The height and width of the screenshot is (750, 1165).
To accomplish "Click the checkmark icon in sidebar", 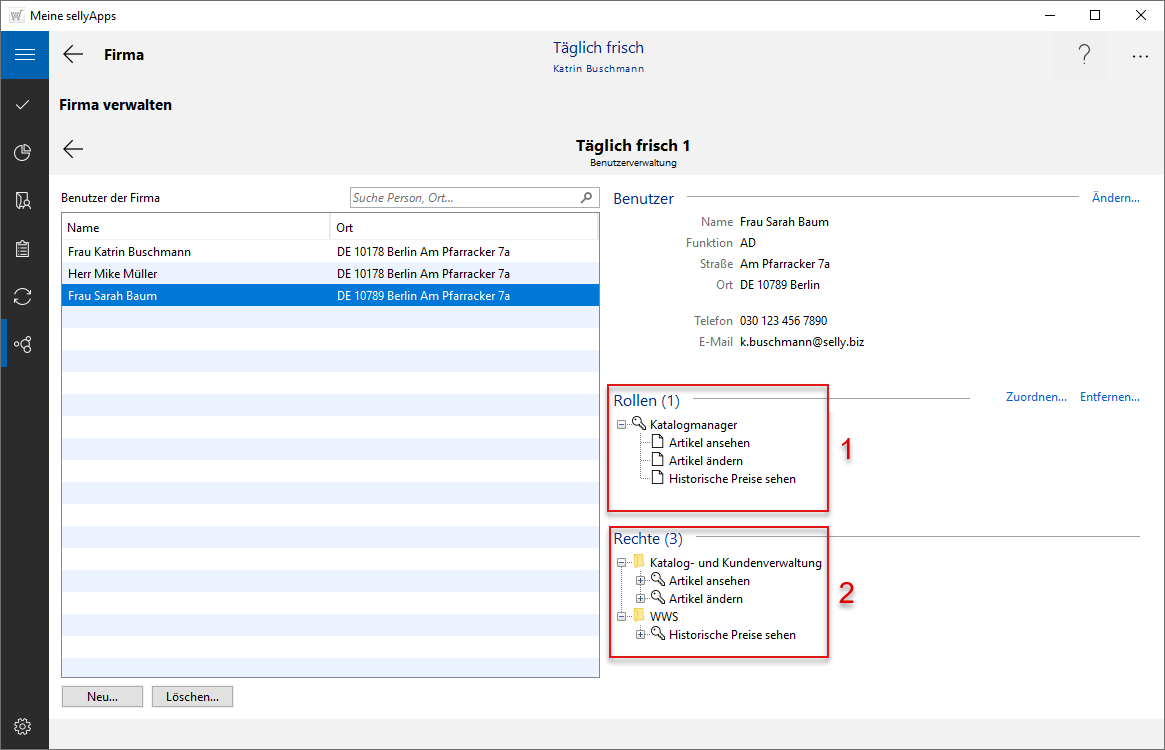I will click(24, 104).
